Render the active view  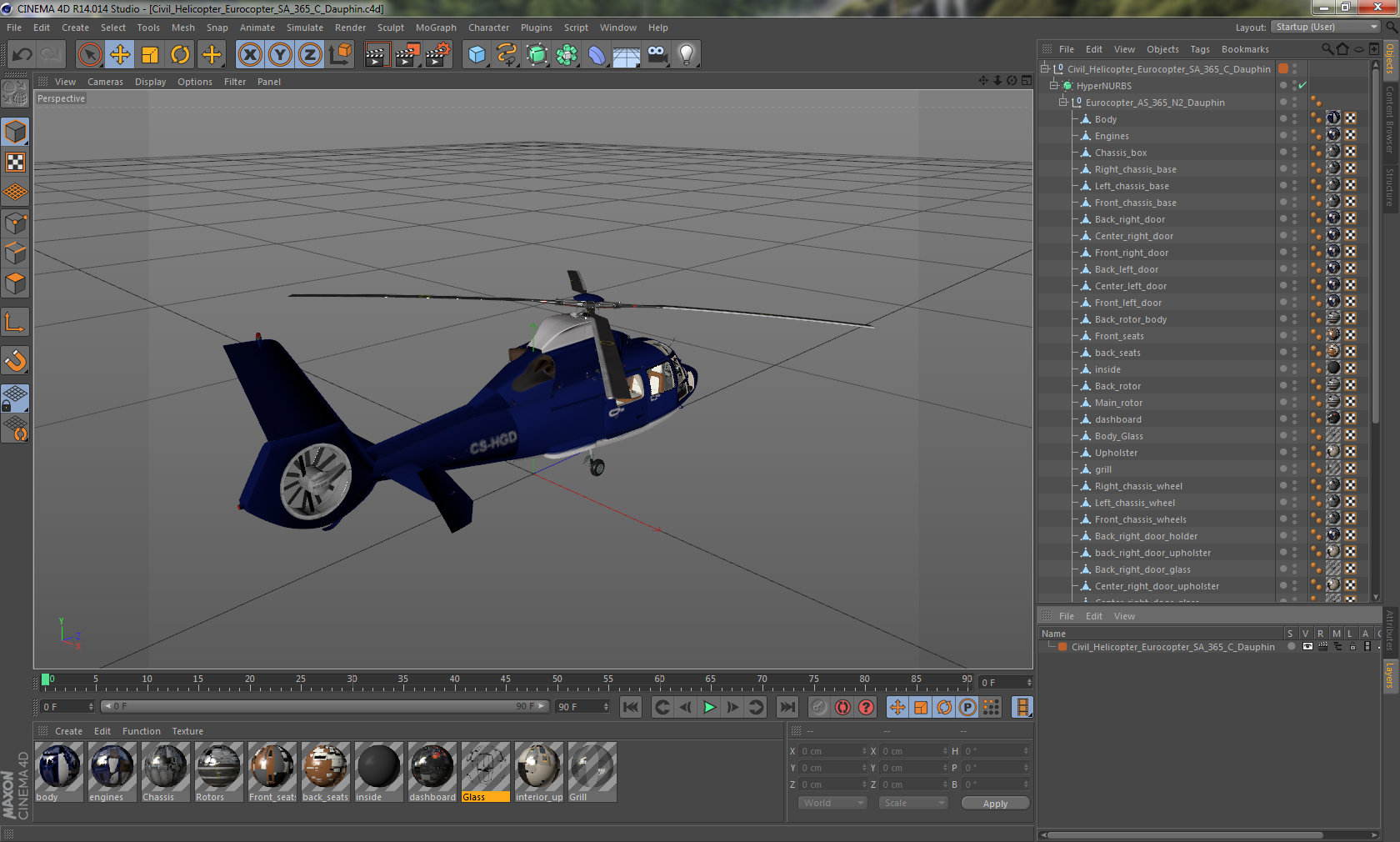click(377, 55)
